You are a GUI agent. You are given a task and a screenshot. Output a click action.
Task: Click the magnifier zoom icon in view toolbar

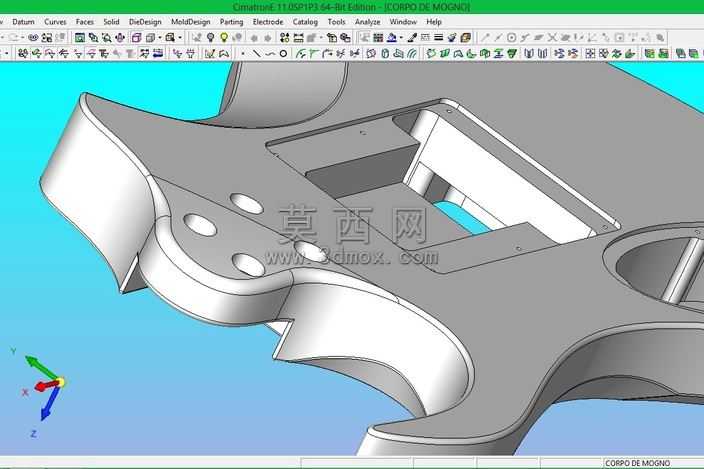tap(106, 38)
